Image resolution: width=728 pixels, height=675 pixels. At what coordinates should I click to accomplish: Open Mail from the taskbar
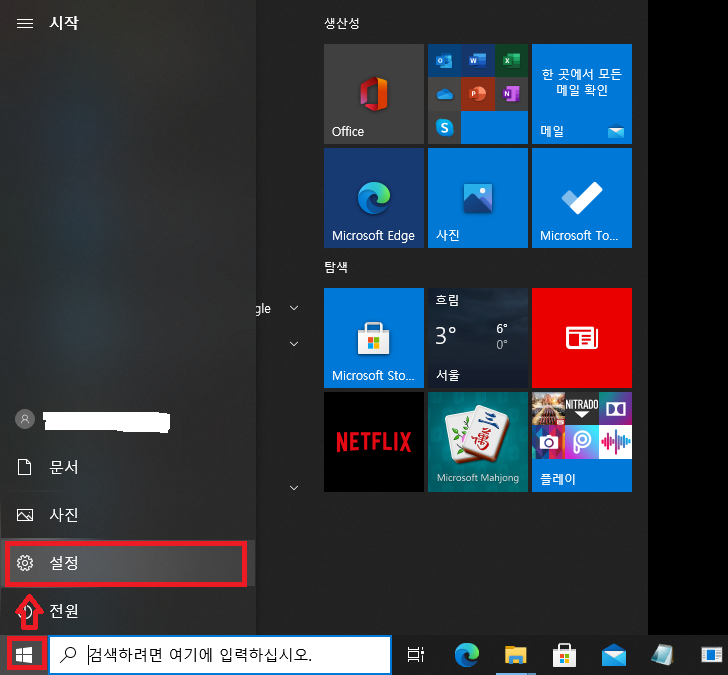pyautogui.click(x=614, y=655)
